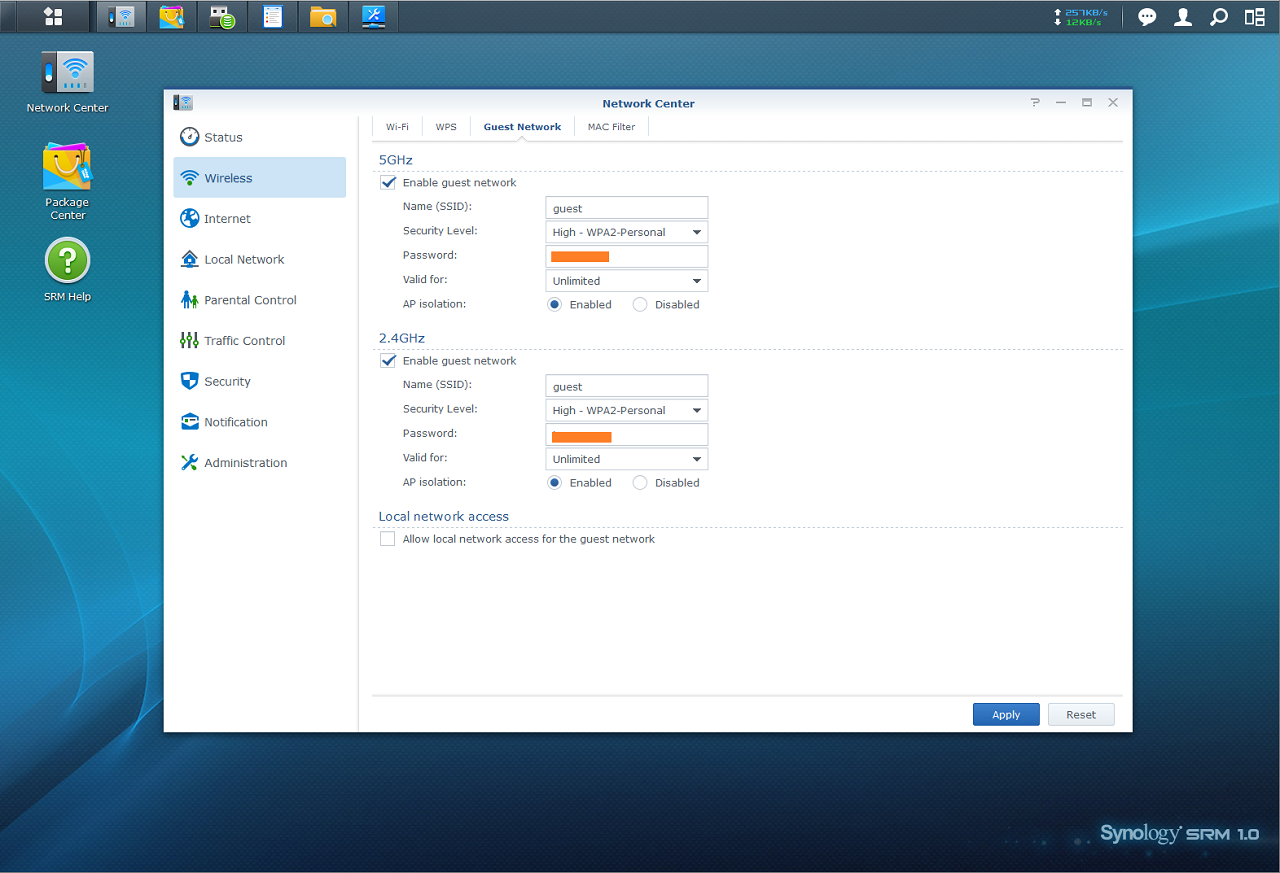Open Status in the sidebar

260,137
